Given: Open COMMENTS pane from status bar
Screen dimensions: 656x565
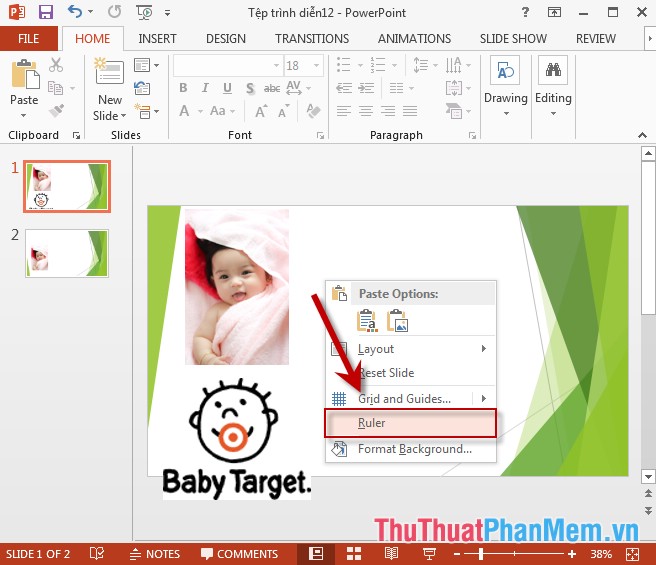Looking at the screenshot, I should click(239, 554).
